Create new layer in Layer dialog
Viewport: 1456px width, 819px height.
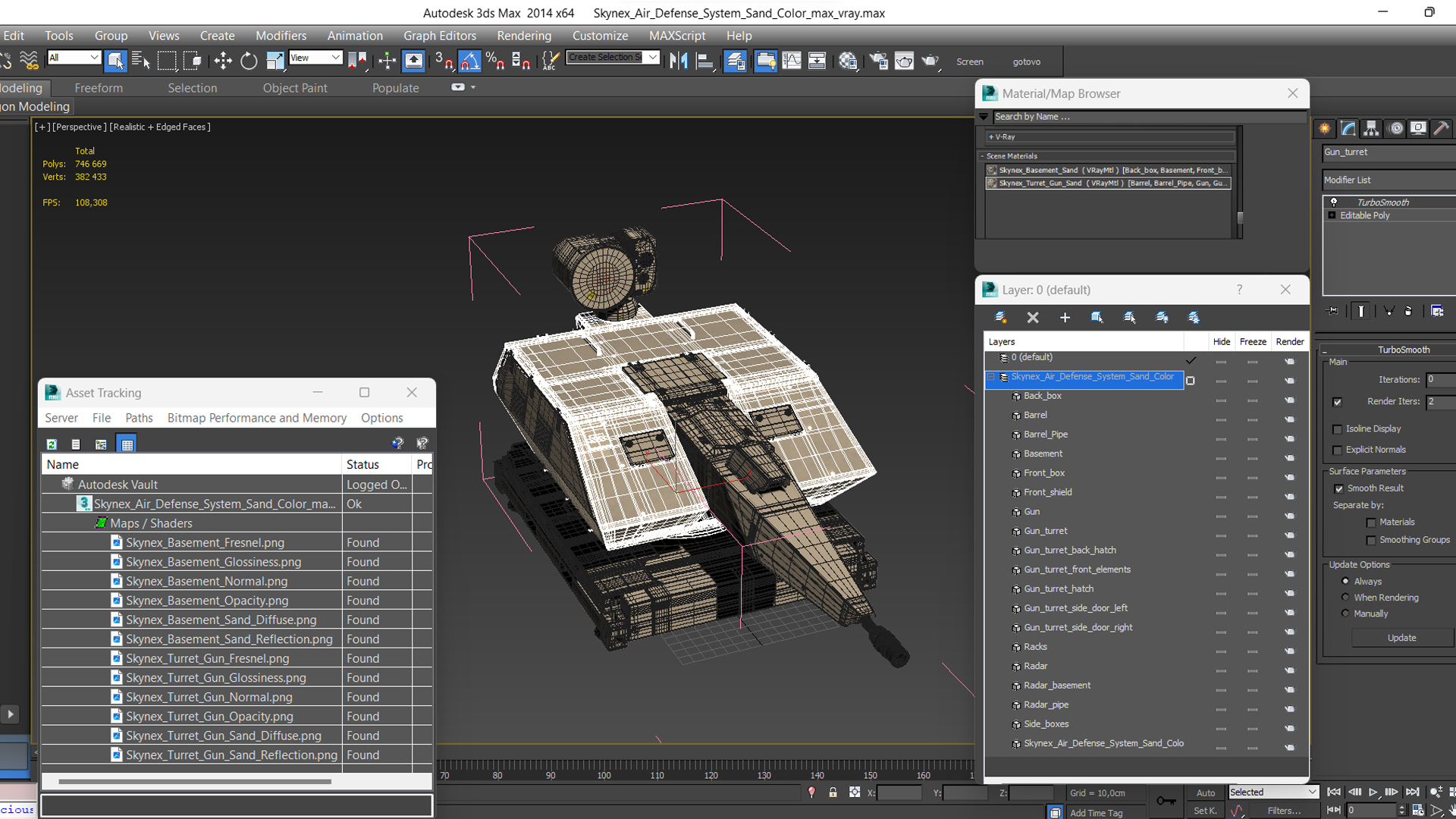pos(1000,317)
